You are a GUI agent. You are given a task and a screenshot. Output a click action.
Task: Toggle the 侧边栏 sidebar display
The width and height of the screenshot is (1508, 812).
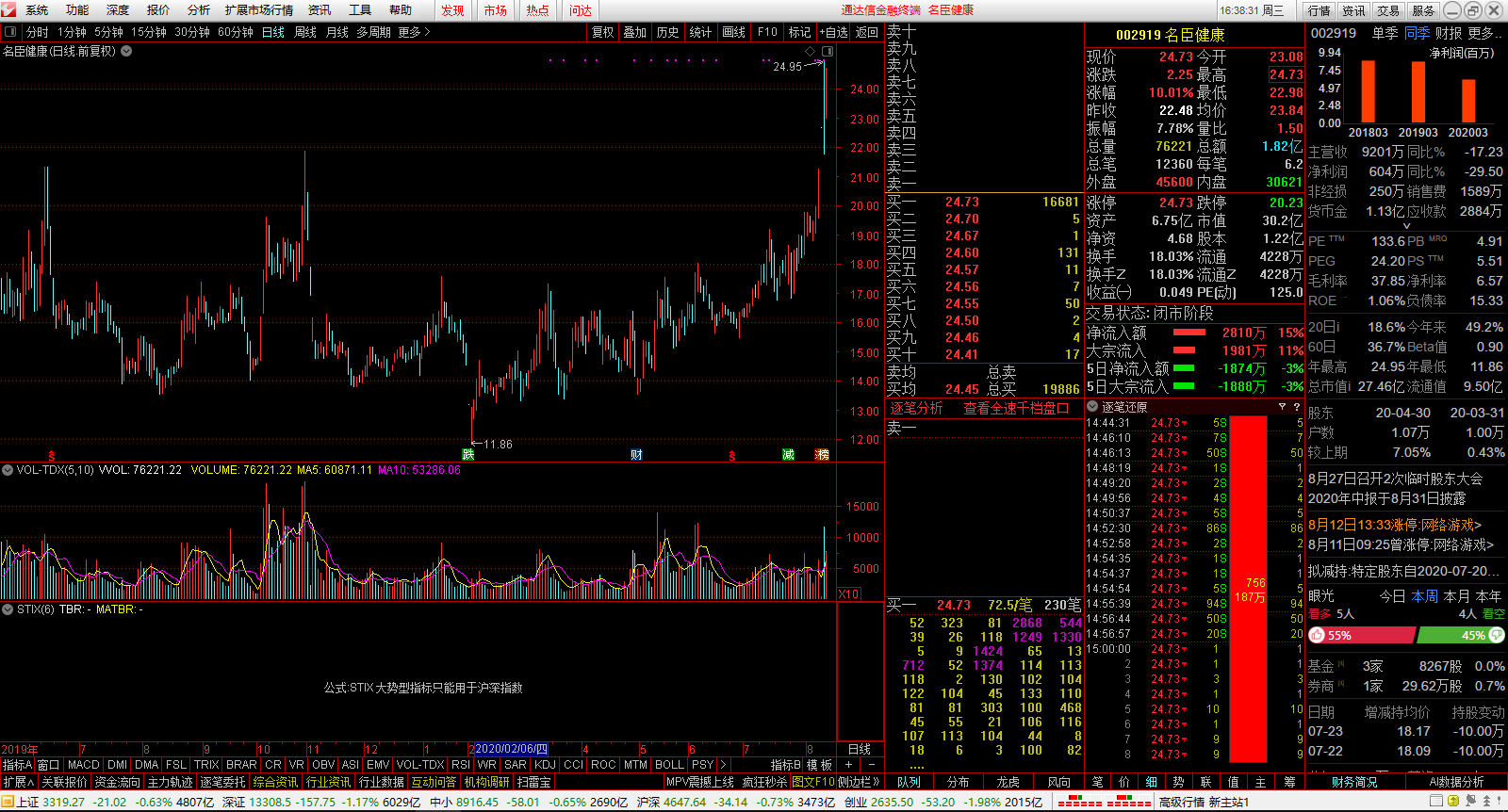tap(859, 782)
